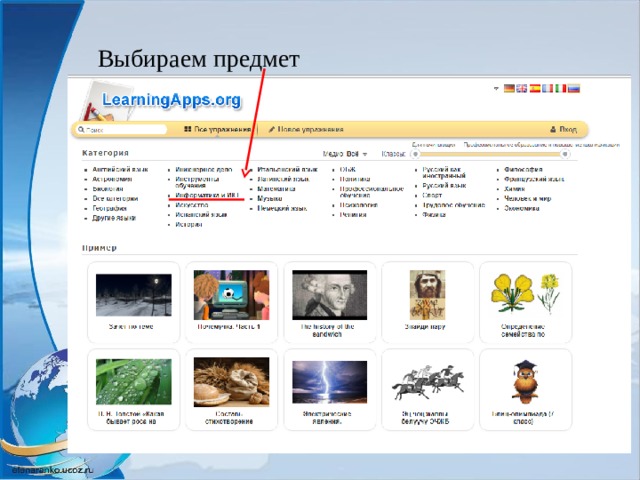Open the Все категории link
The height and width of the screenshot is (480, 640).
(115, 199)
